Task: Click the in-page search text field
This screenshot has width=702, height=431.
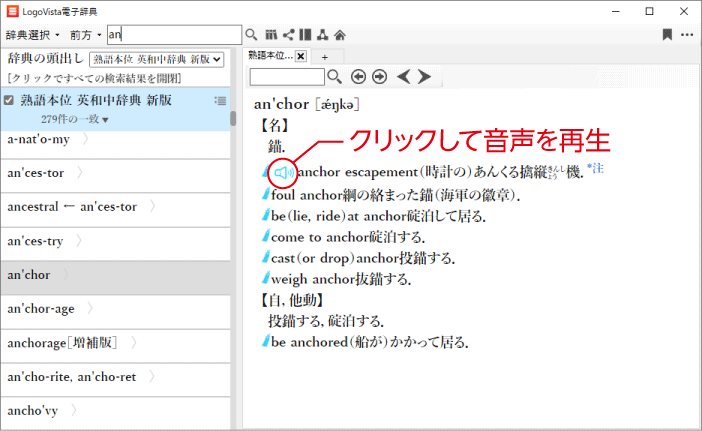Action: (287, 76)
